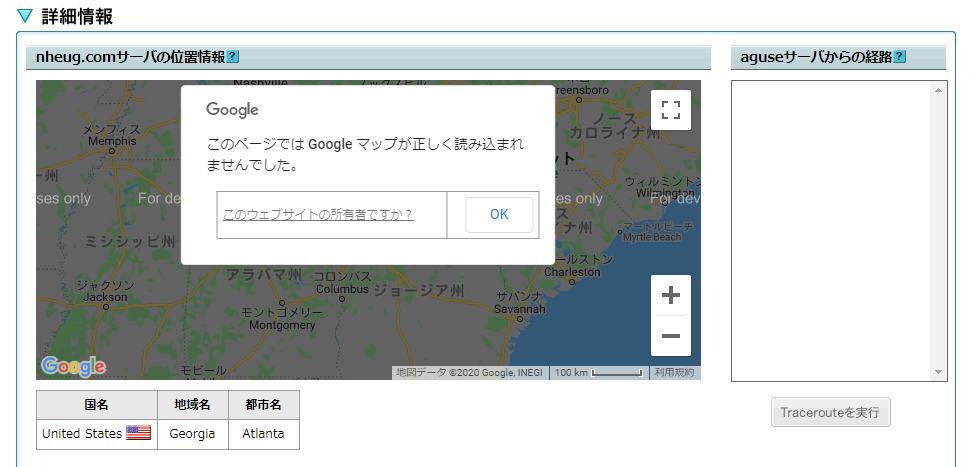The width and height of the screenshot is (976, 467).
Task: Click inside the traceroute output area
Action: coord(832,230)
